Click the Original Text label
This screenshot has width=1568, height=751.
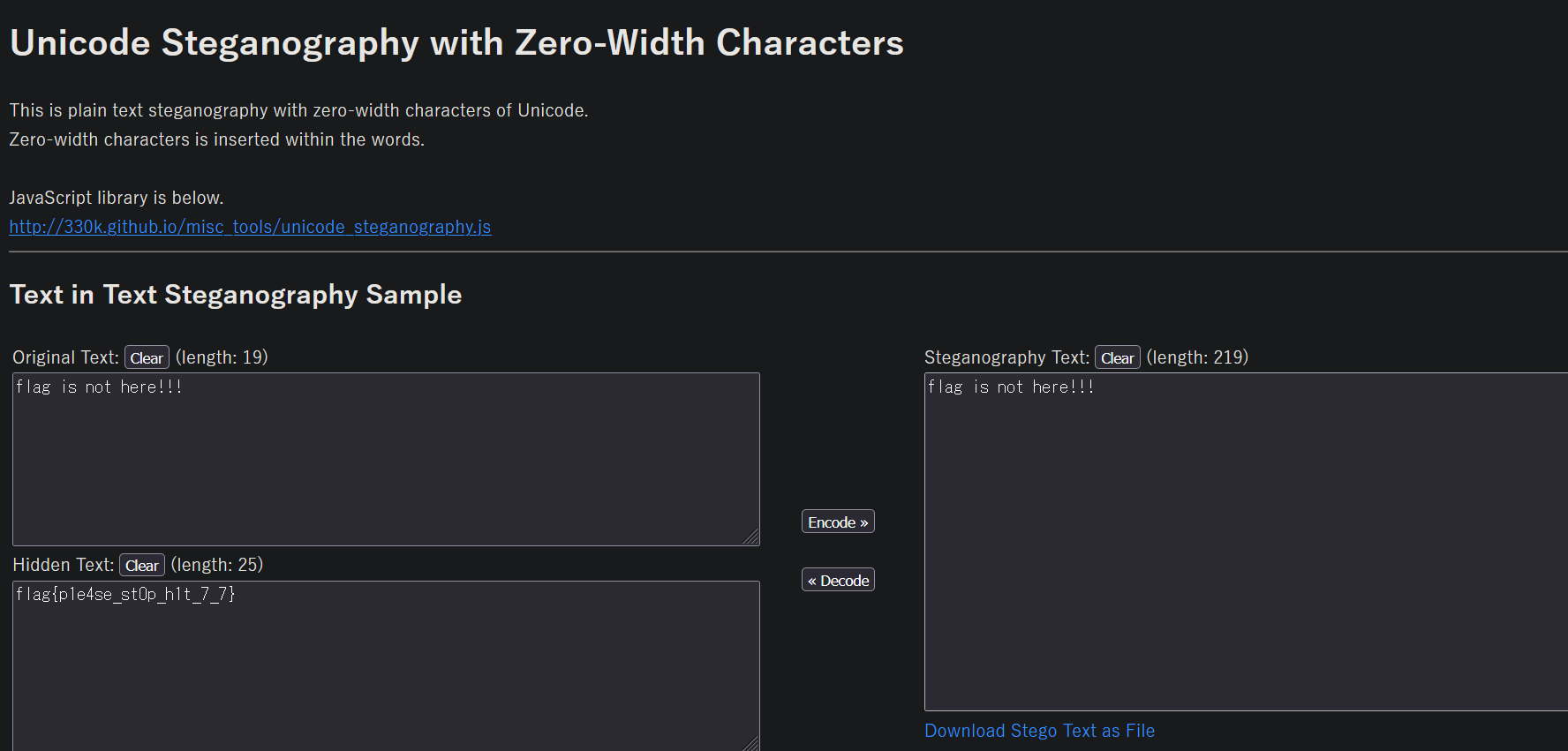(65, 357)
